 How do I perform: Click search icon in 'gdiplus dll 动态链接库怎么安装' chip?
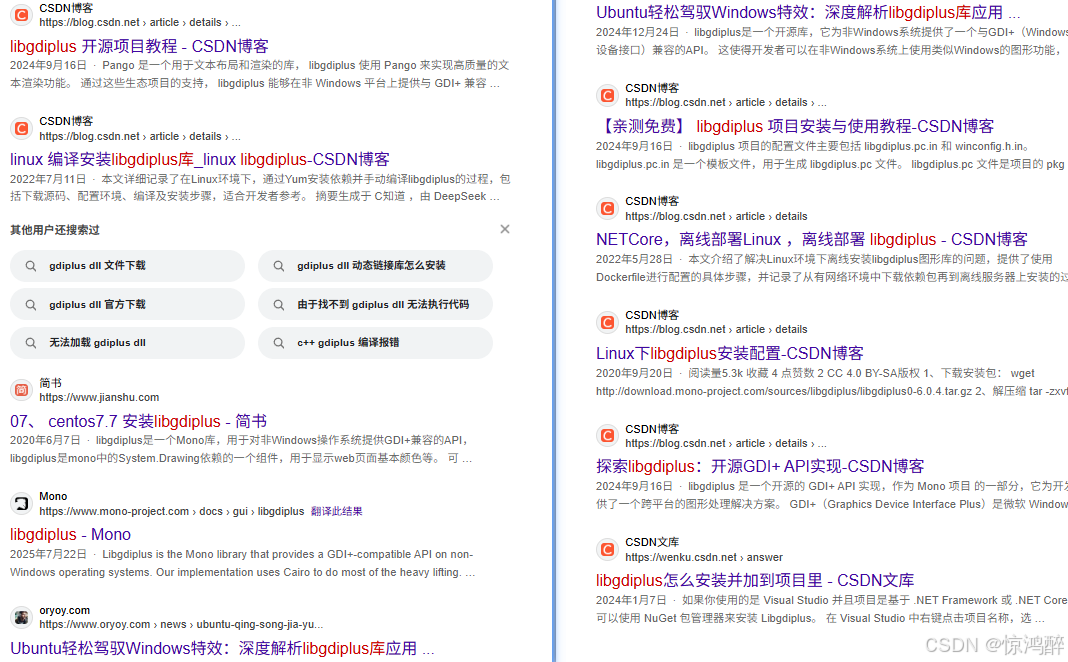[x=279, y=266]
